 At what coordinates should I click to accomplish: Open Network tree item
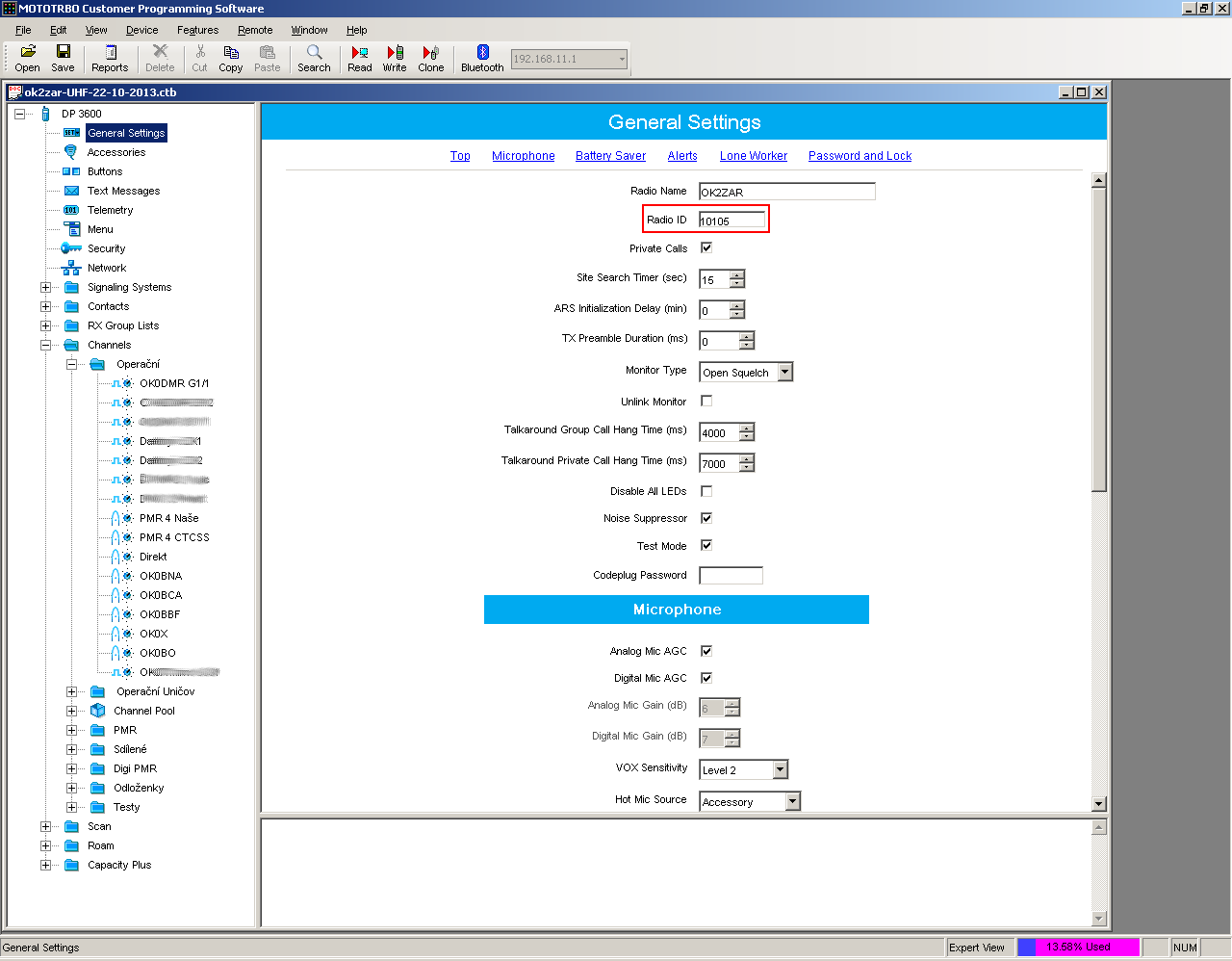107,268
